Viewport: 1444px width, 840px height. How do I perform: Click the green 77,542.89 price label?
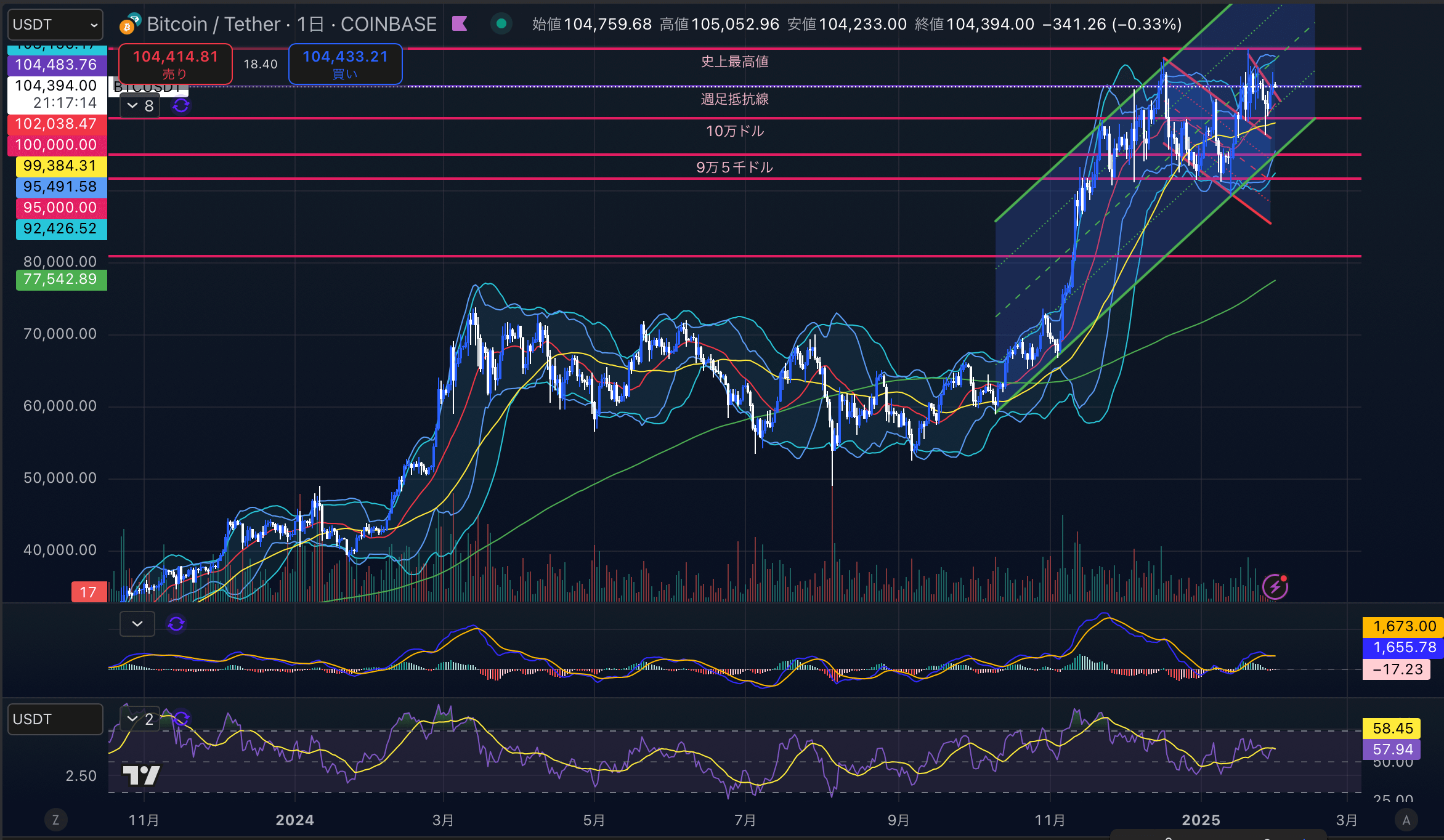tap(61, 280)
